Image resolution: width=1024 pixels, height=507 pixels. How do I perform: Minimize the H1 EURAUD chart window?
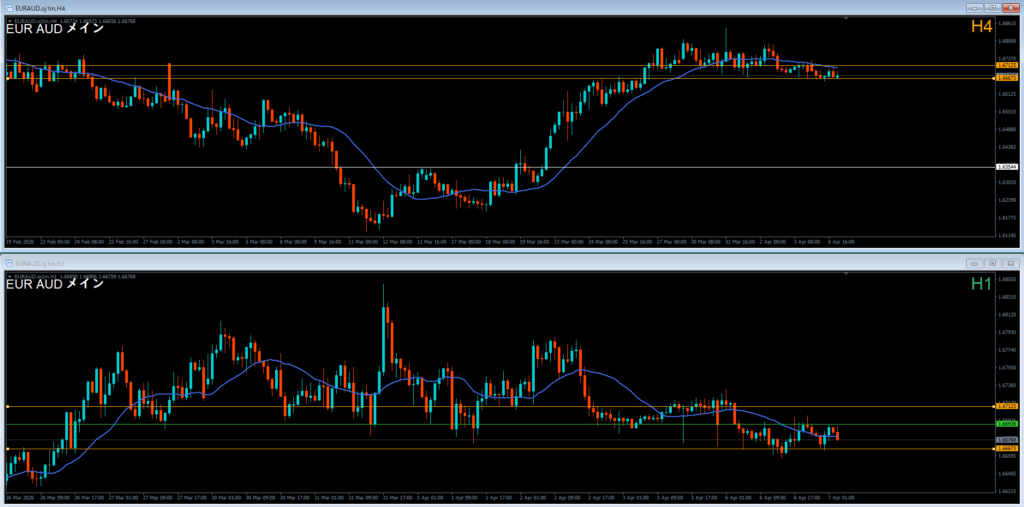[x=973, y=262]
